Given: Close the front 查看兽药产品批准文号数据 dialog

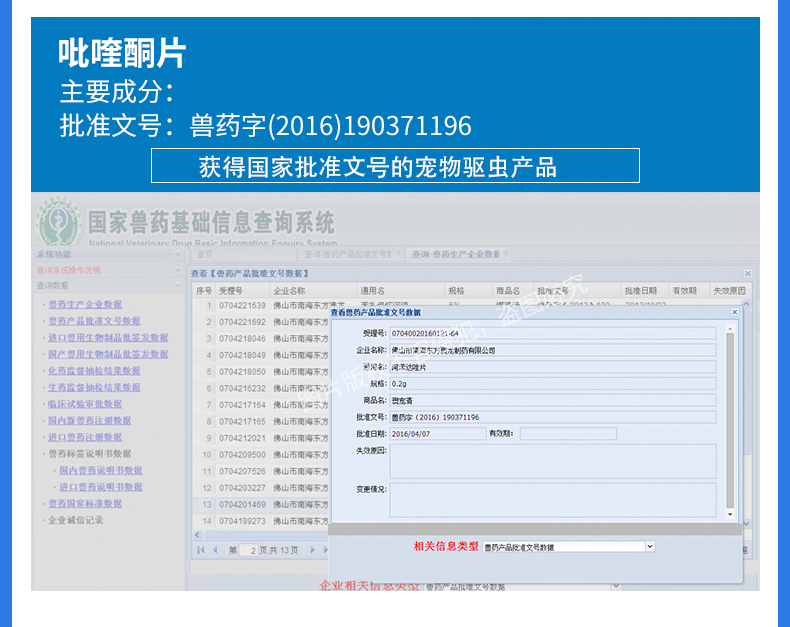Looking at the screenshot, I should click(735, 312).
